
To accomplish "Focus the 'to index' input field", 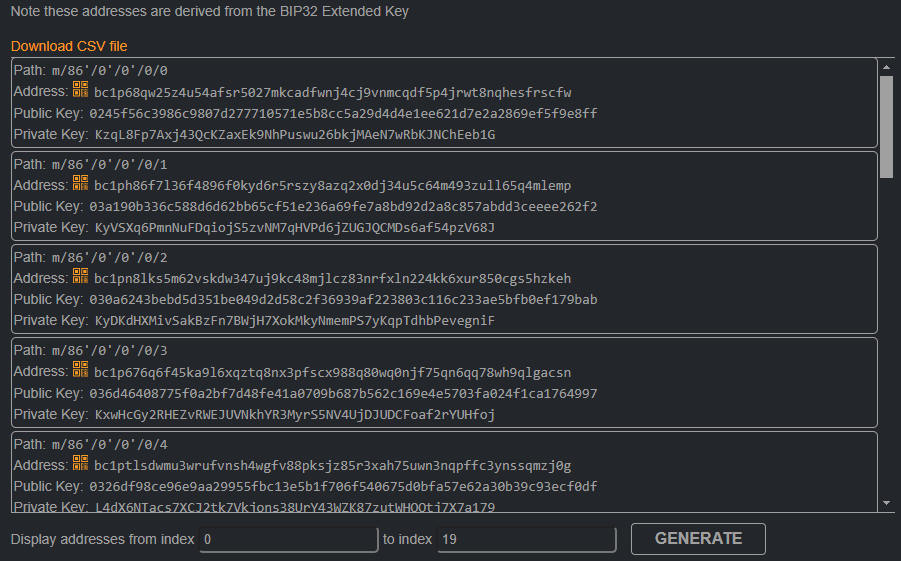I will (526, 540).
